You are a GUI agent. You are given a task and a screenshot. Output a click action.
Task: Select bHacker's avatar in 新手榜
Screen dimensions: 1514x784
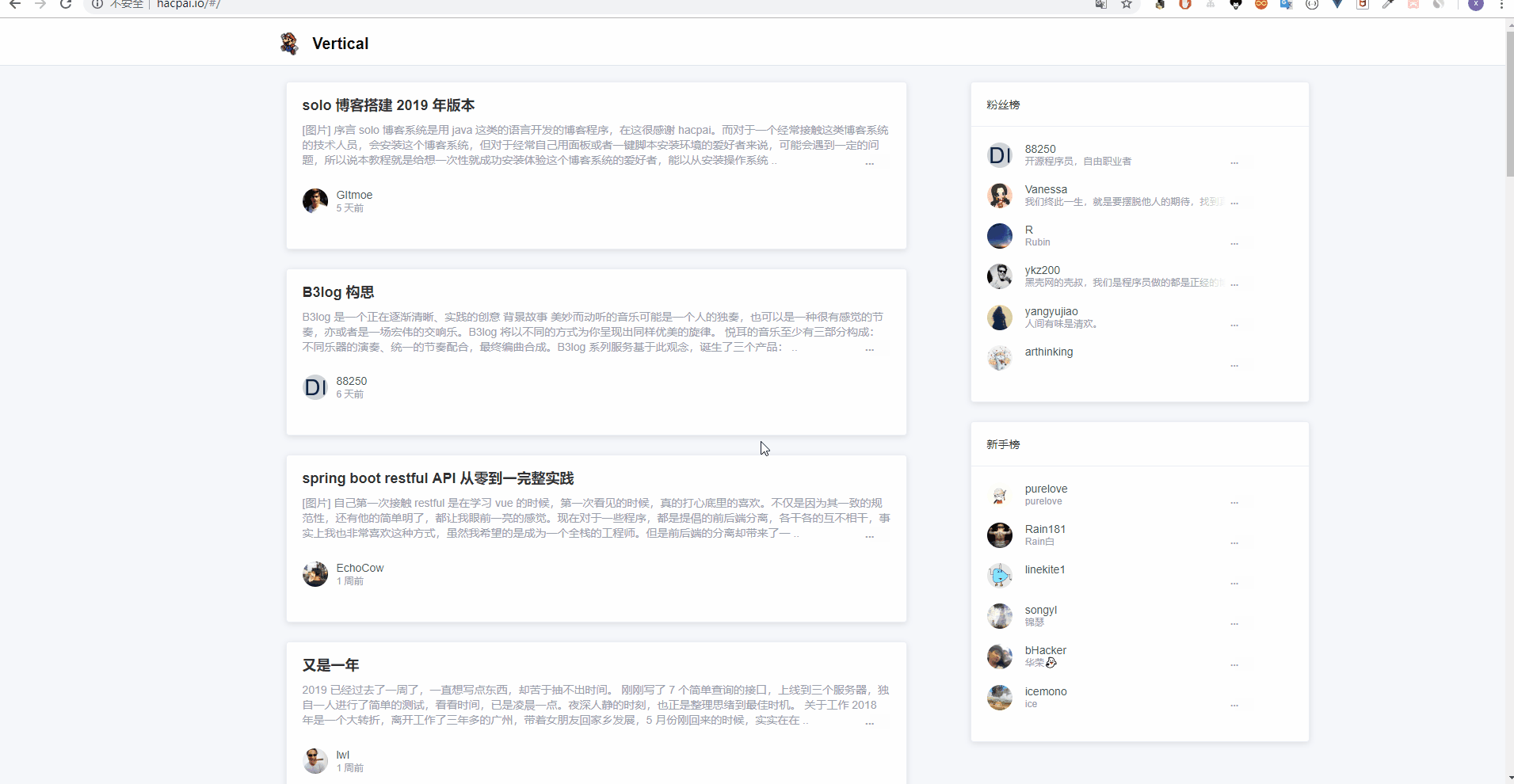pos(1000,657)
